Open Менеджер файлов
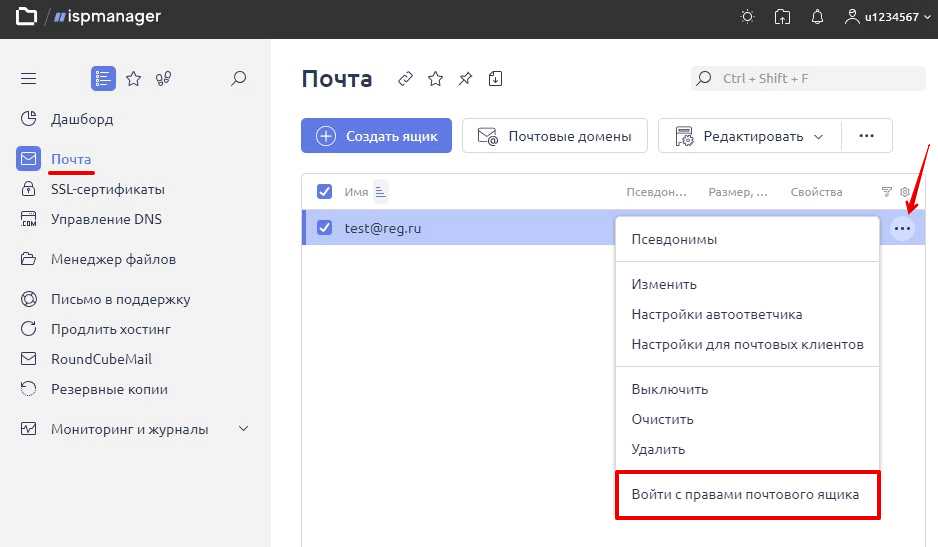 [x=113, y=259]
